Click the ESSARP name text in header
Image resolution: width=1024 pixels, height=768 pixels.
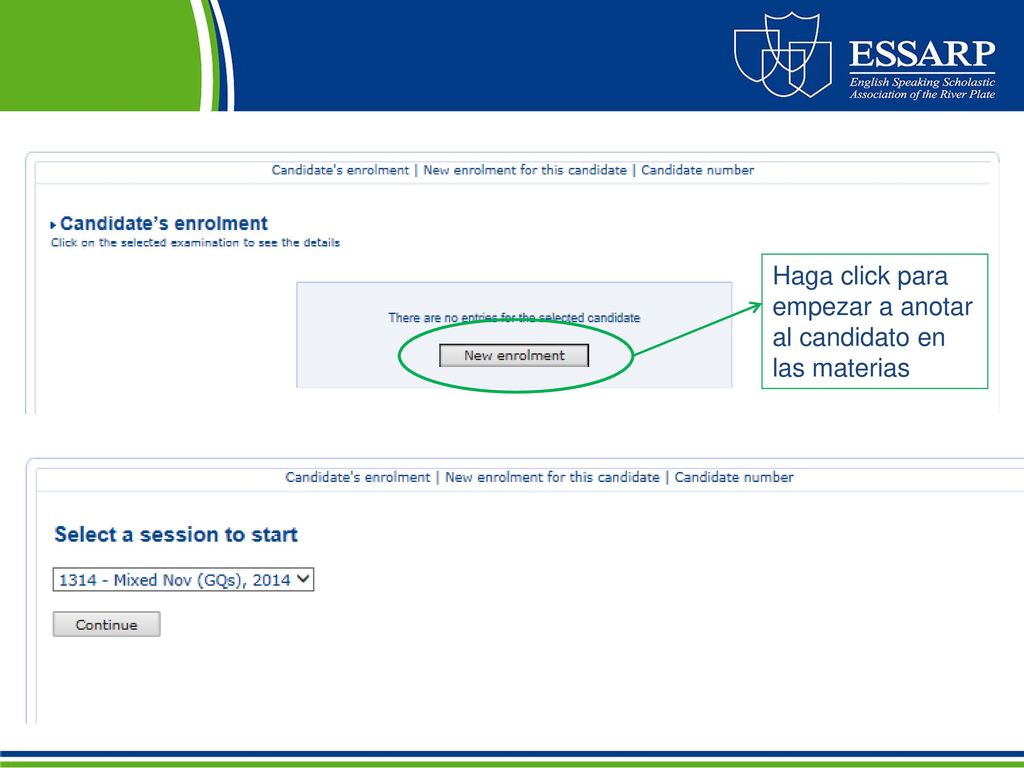click(922, 54)
